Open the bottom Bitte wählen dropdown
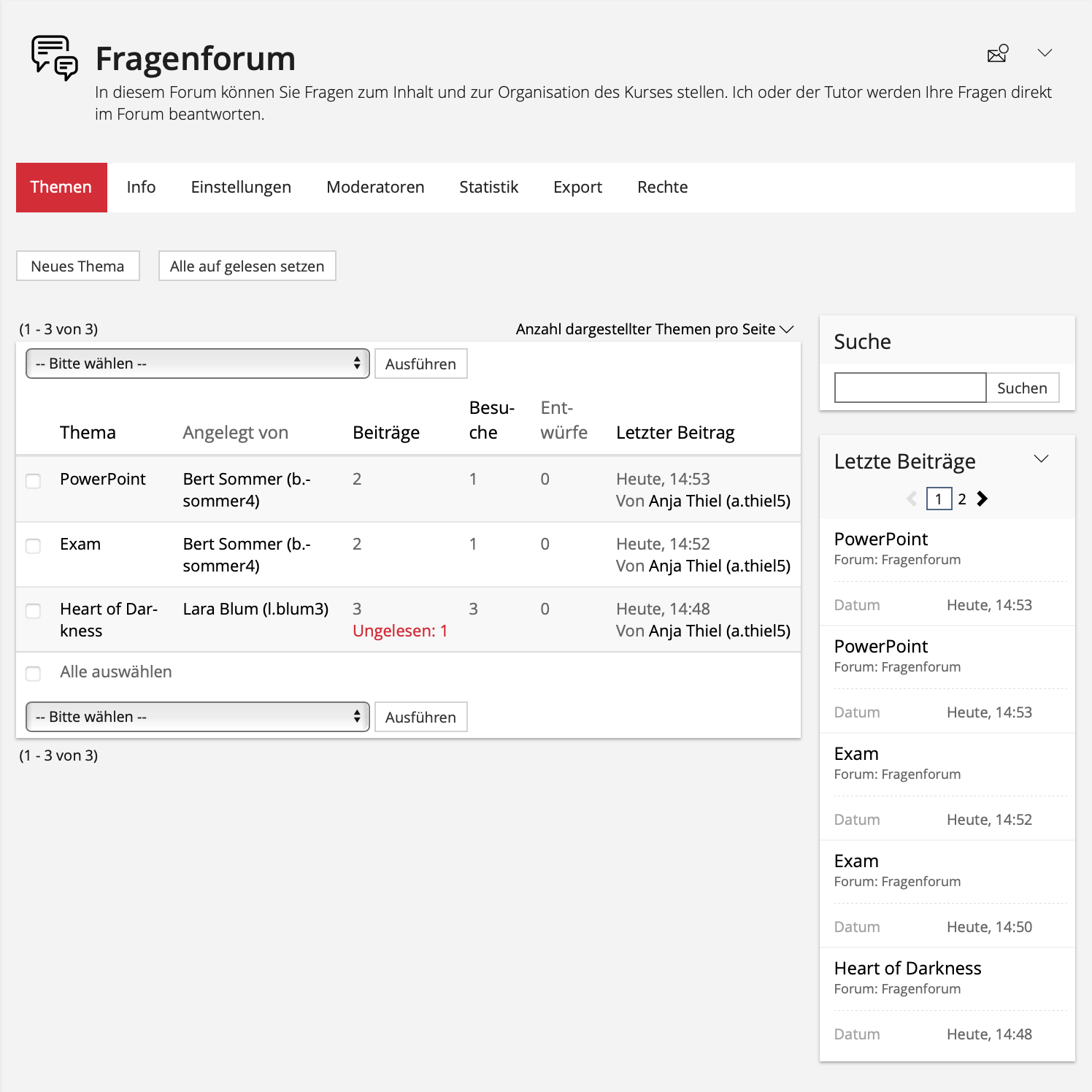The height and width of the screenshot is (1092, 1092). [x=198, y=717]
